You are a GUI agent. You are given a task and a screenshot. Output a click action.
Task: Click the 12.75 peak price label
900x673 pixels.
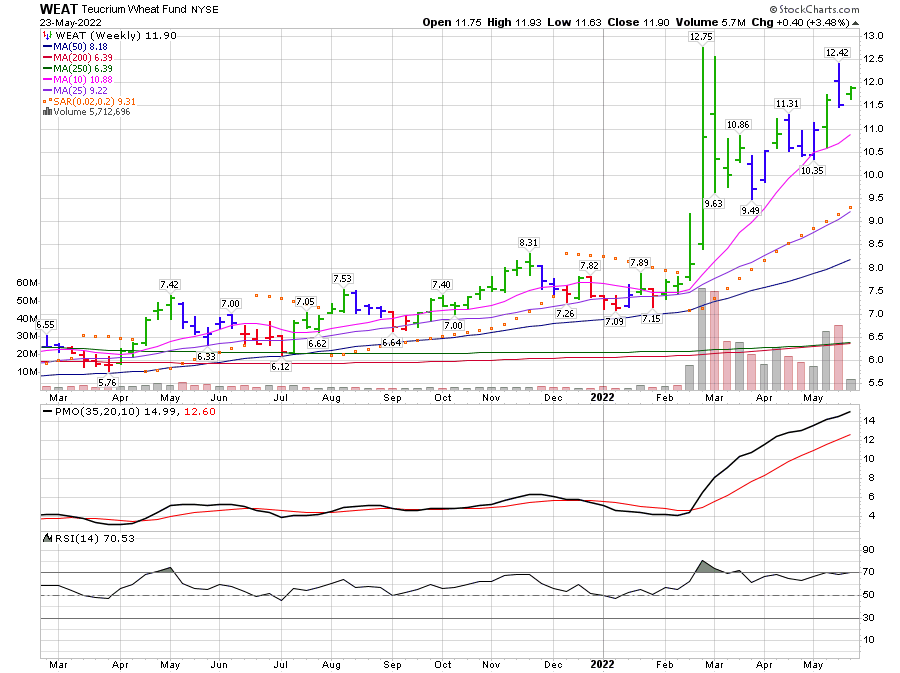pyautogui.click(x=701, y=37)
